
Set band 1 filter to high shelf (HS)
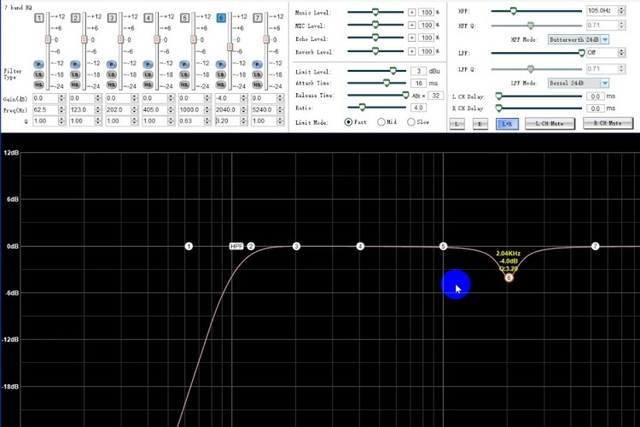click(39, 85)
